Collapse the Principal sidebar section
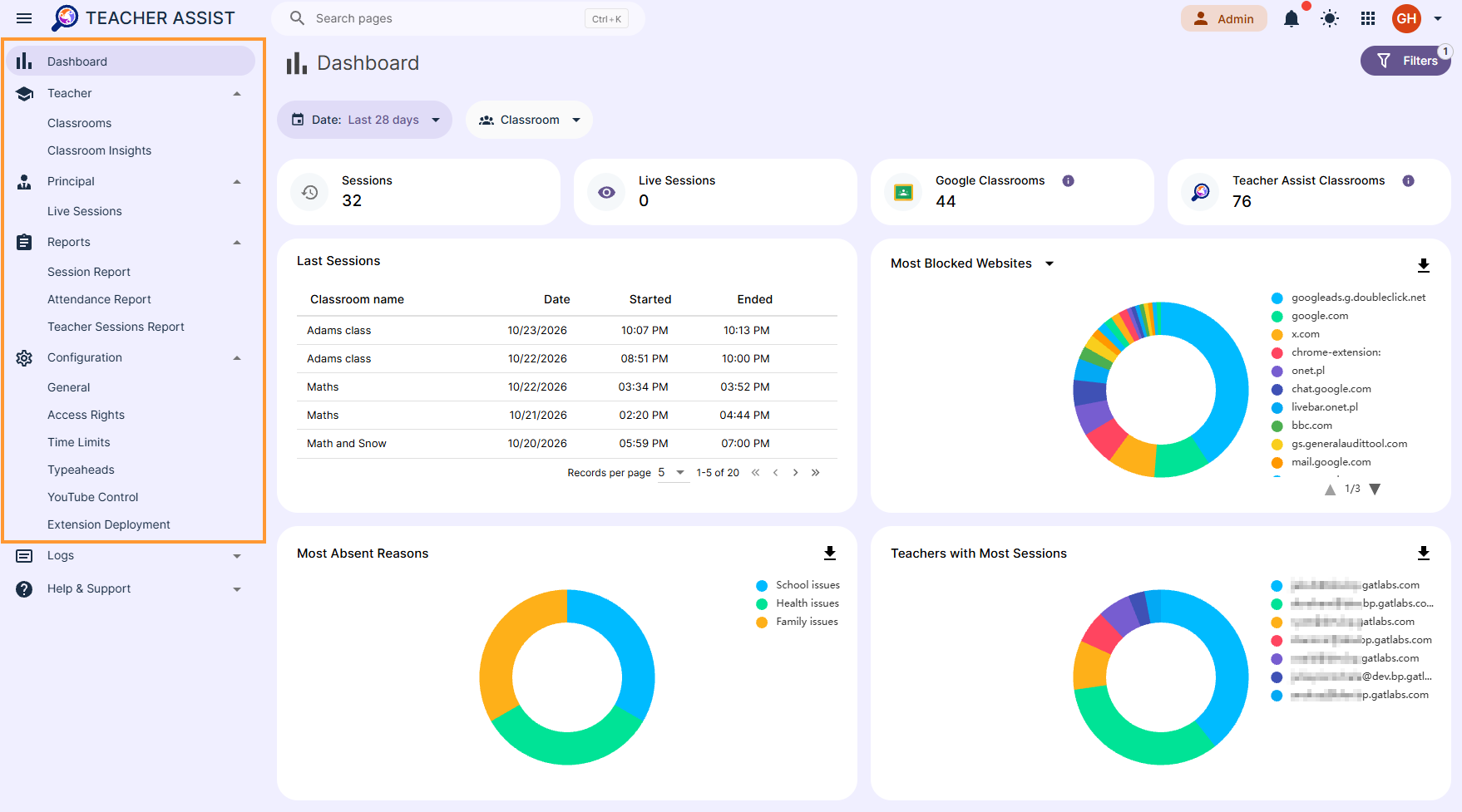Viewport: 1462px width, 812px height. coord(237,182)
